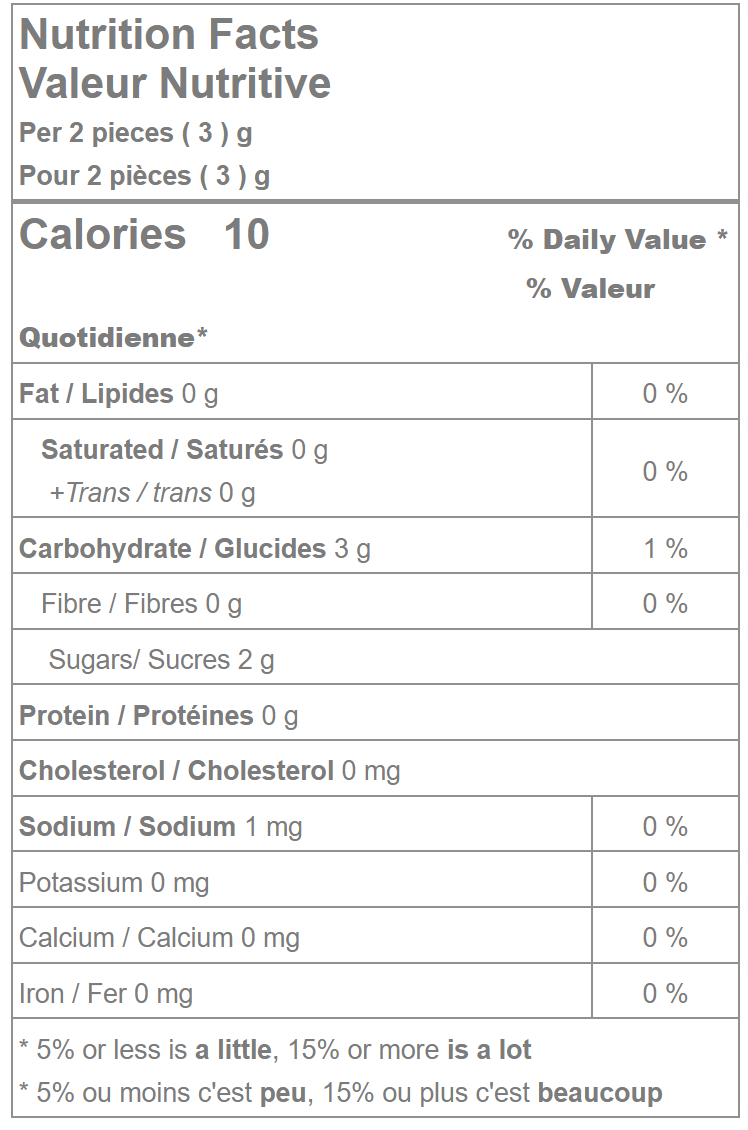Click the 1 % value for Carbohydrate
The image size is (748, 1130).
(x=665, y=549)
